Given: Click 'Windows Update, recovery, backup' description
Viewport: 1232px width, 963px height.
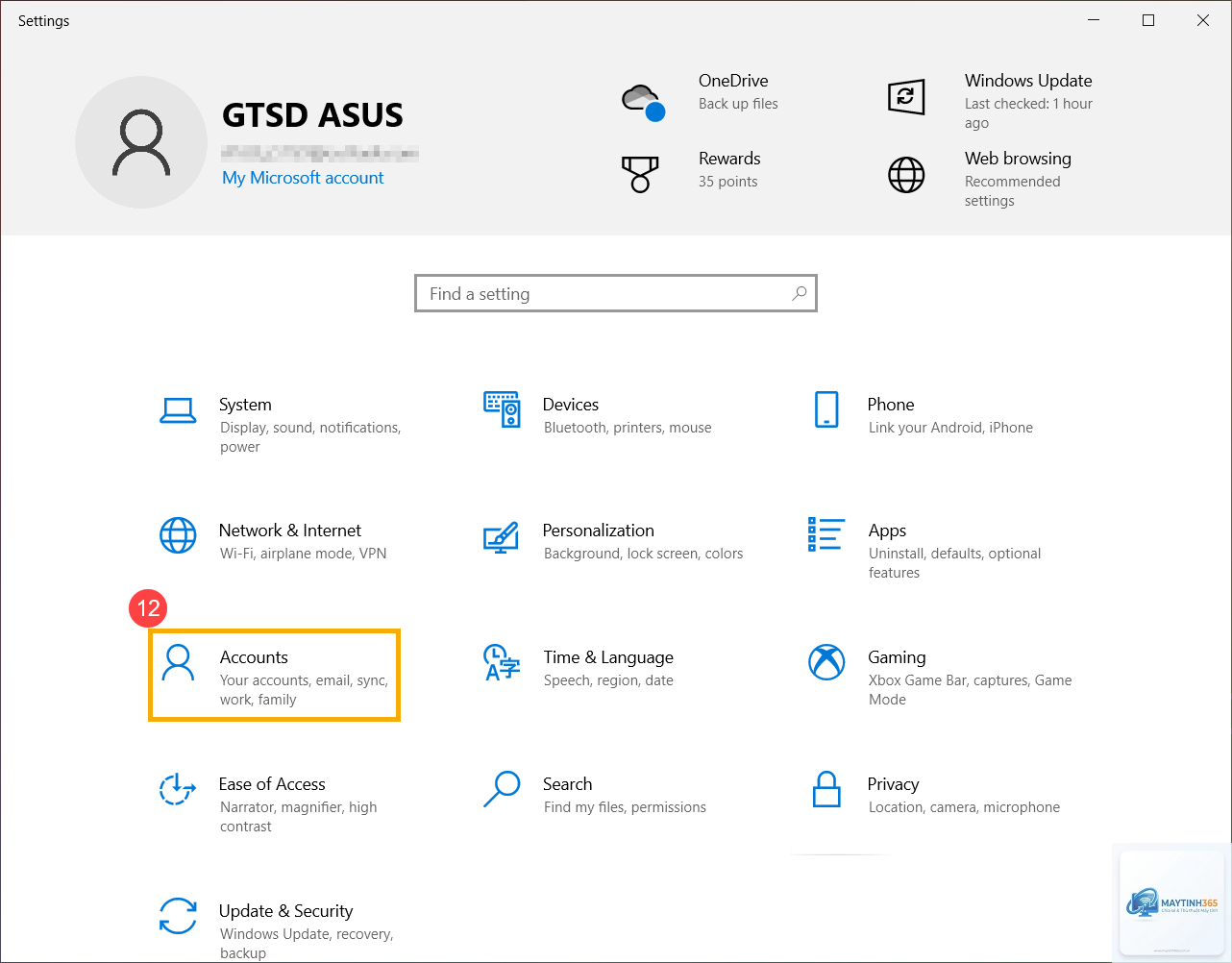Looking at the screenshot, I should [x=307, y=944].
